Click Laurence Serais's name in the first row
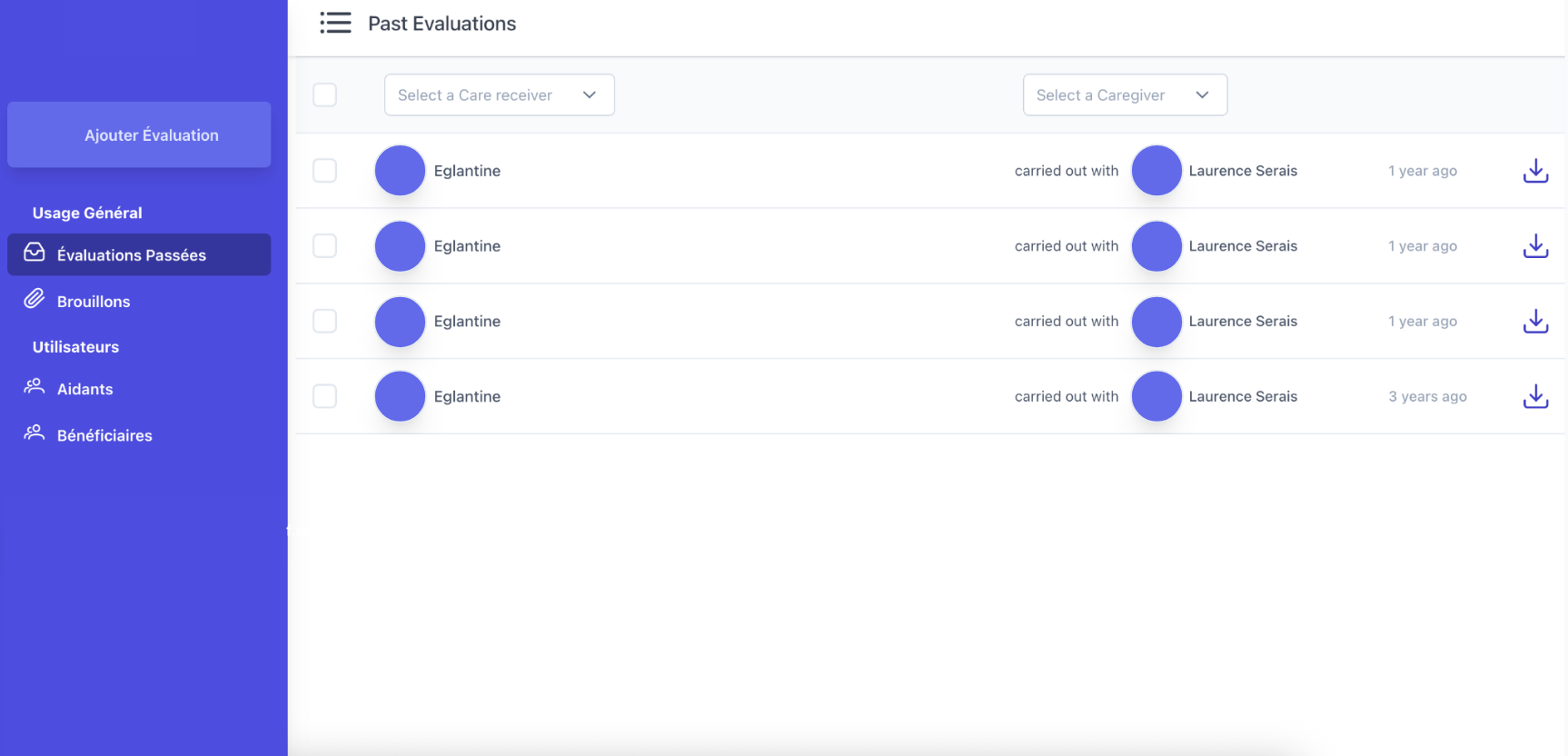The height and width of the screenshot is (756, 1568). 1243,171
